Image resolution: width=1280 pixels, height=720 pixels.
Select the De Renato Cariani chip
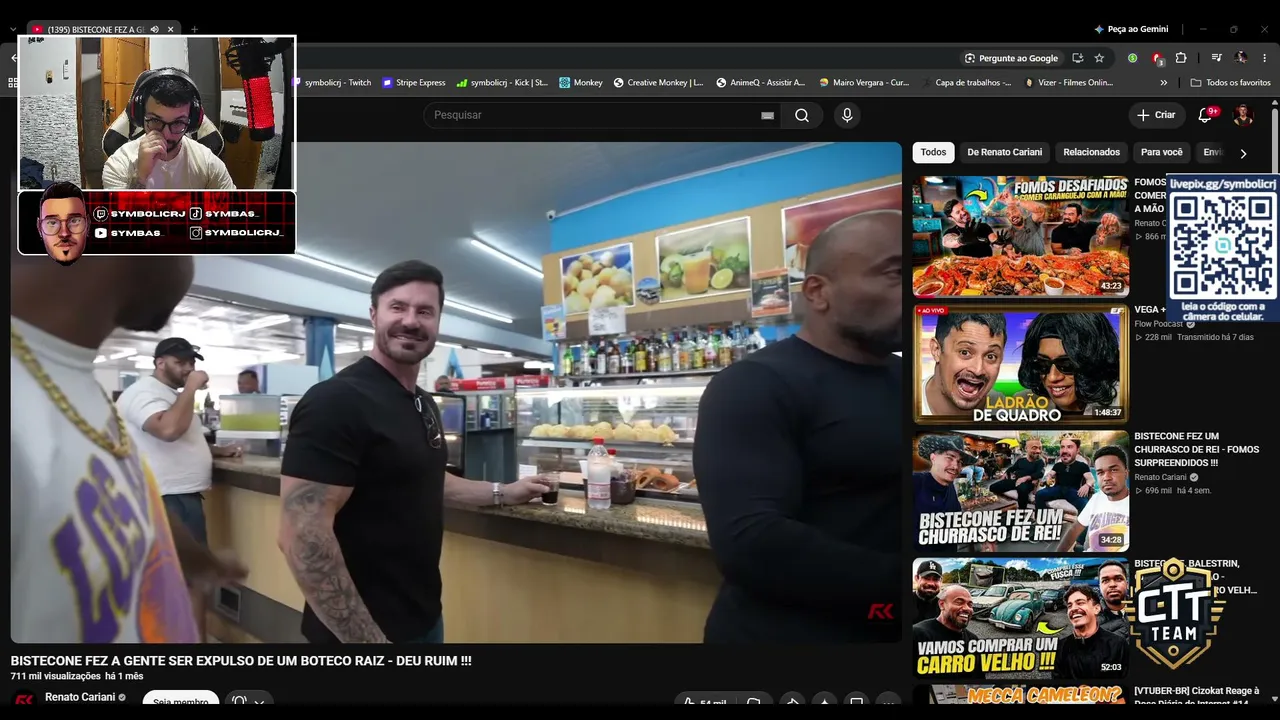tap(1004, 152)
